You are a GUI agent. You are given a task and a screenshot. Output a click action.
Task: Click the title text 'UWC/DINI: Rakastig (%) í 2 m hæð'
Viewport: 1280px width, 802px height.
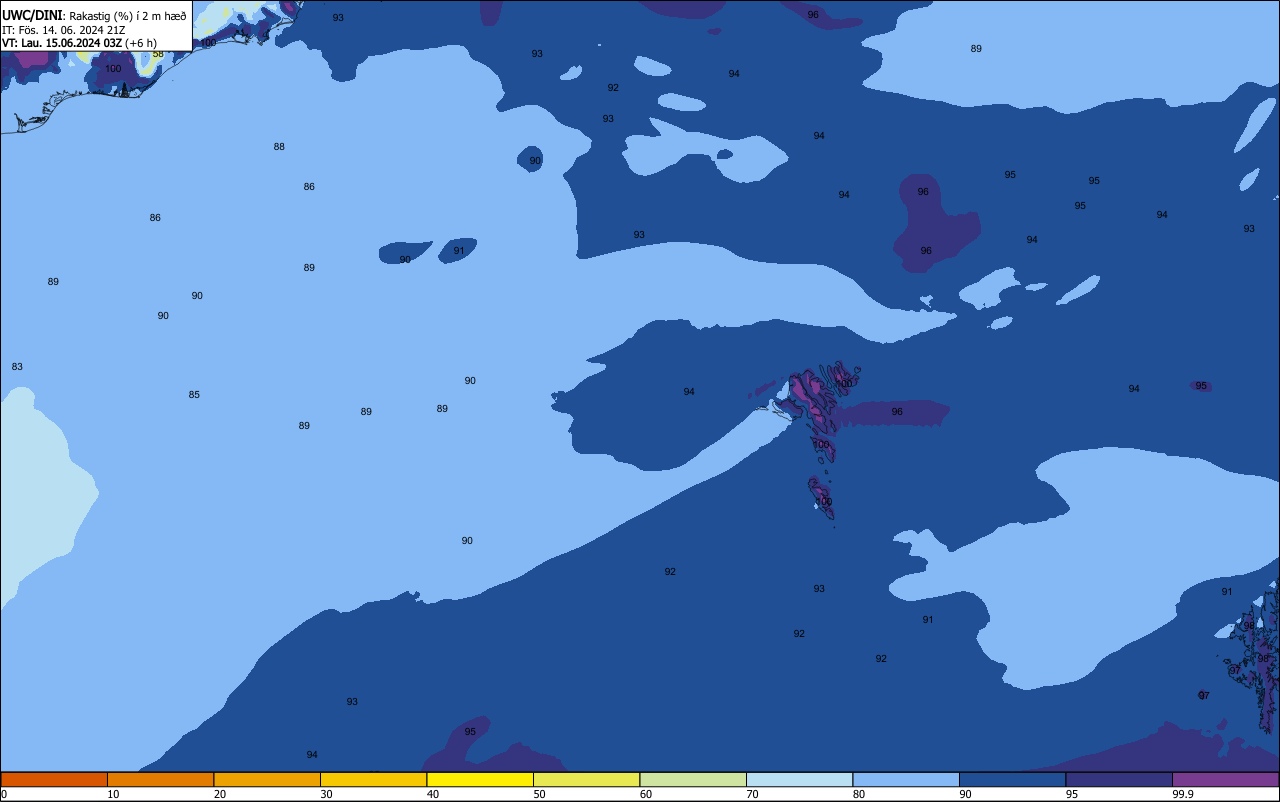tap(94, 15)
